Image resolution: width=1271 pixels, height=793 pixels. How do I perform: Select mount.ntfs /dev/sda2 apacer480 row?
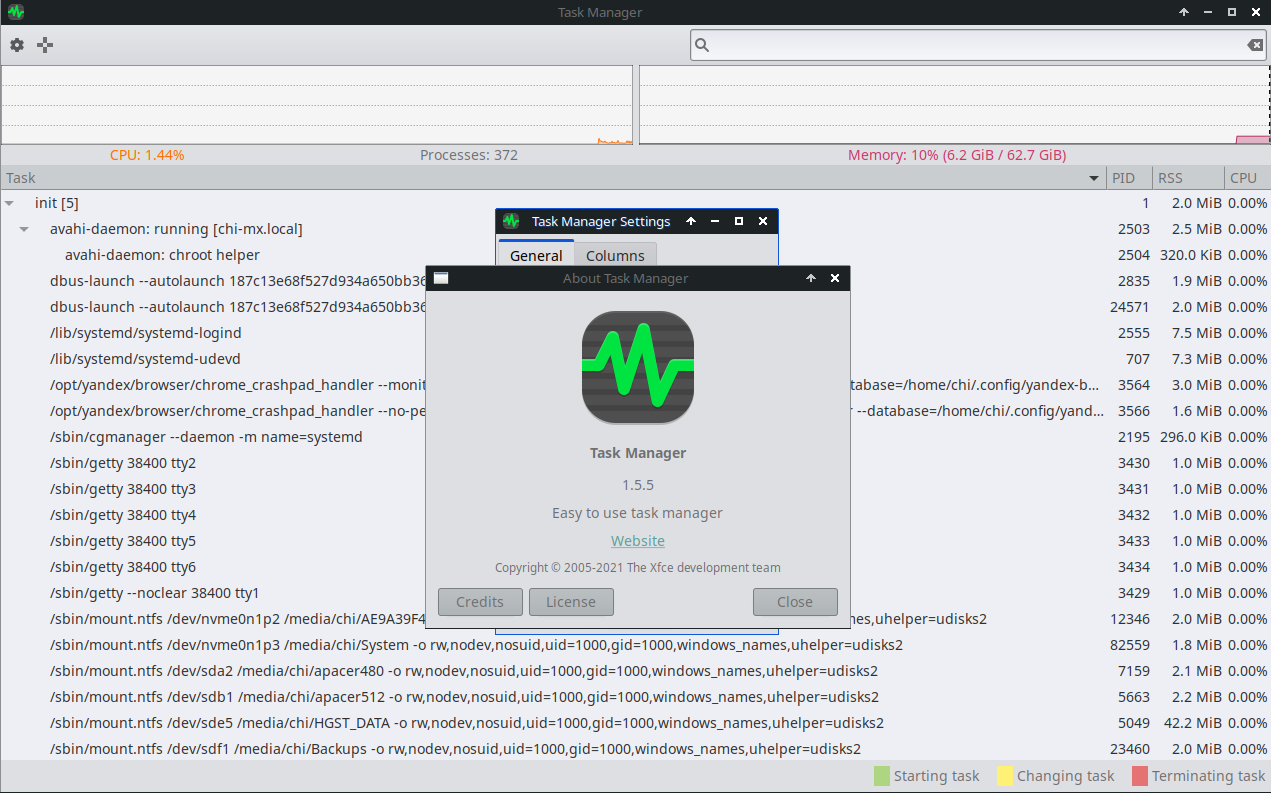point(635,671)
